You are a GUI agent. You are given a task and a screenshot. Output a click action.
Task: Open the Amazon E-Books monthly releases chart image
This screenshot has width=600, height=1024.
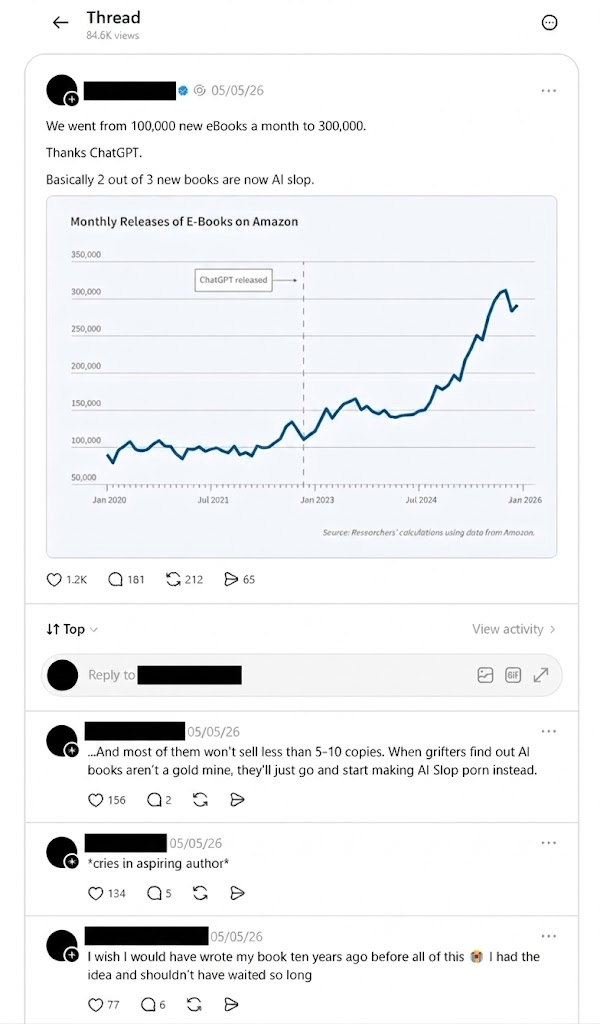(x=302, y=377)
